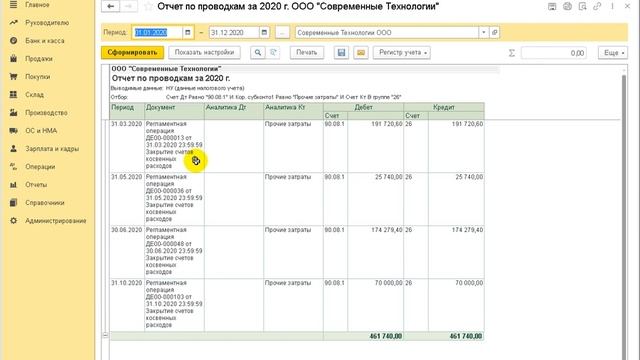Viewport: 640px width, 360px height.
Task: Click credit amount 25 740,00
Action: point(469,177)
